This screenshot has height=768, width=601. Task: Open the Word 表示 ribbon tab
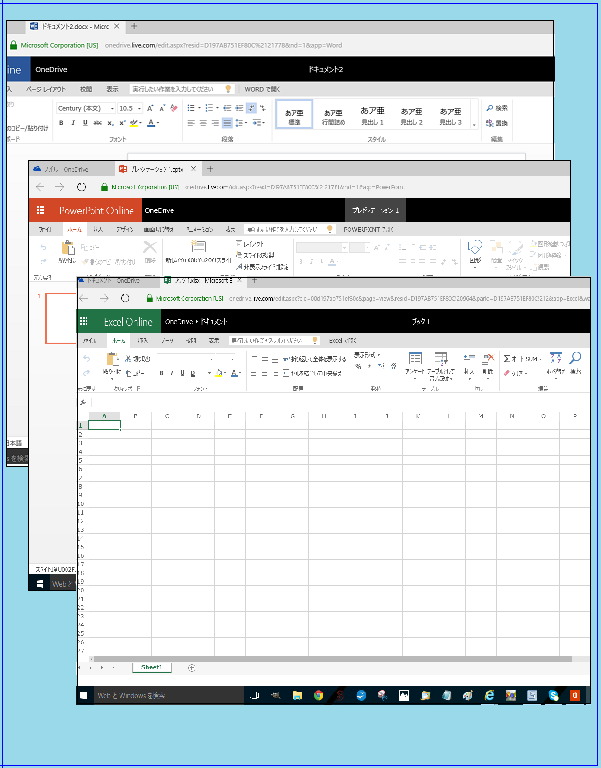coord(113,89)
